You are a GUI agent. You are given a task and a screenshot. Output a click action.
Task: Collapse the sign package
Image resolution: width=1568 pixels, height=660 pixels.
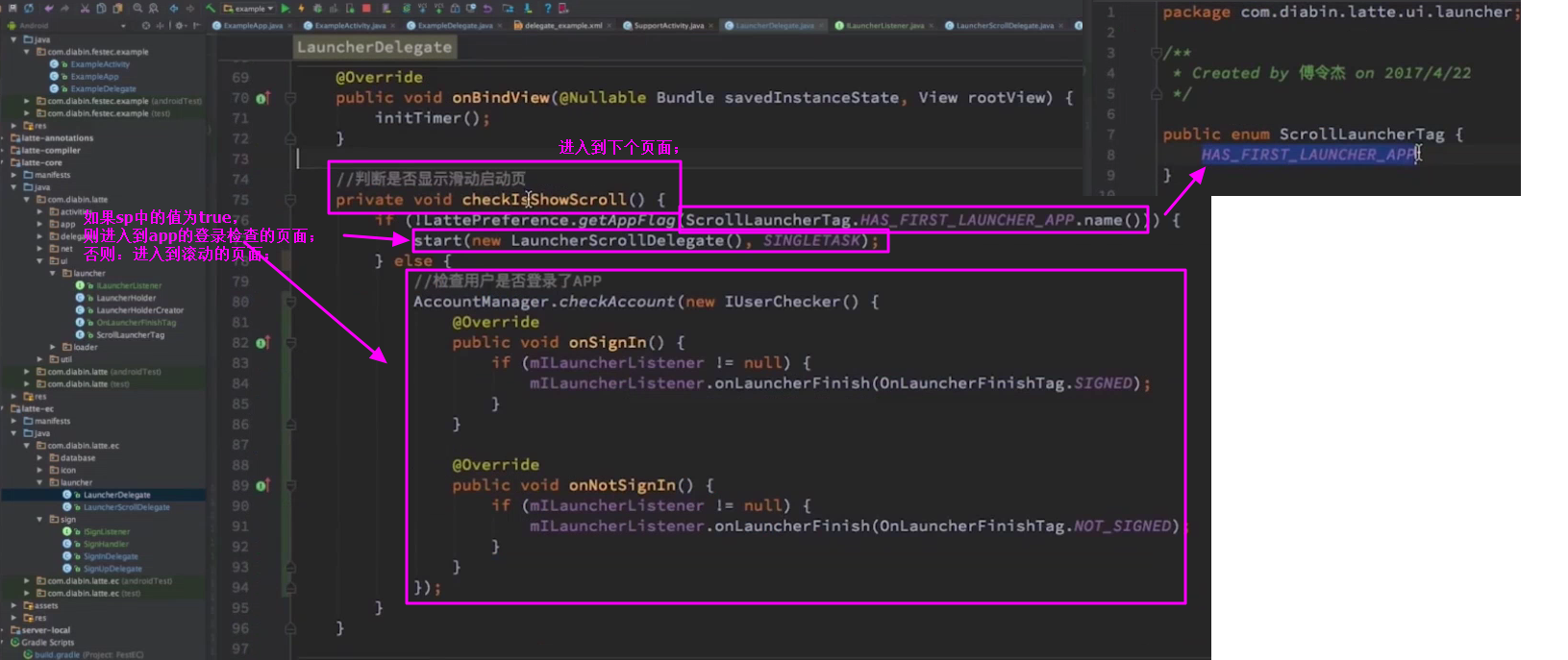40,519
